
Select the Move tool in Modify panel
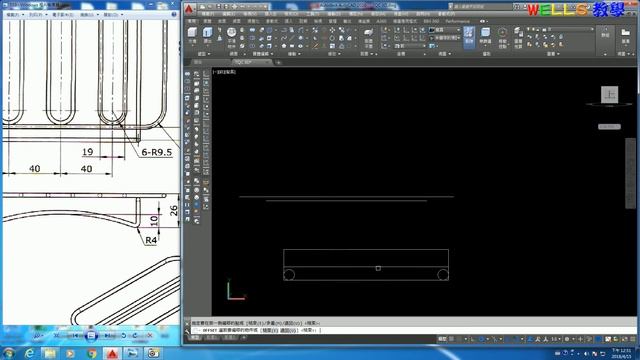click(332, 30)
